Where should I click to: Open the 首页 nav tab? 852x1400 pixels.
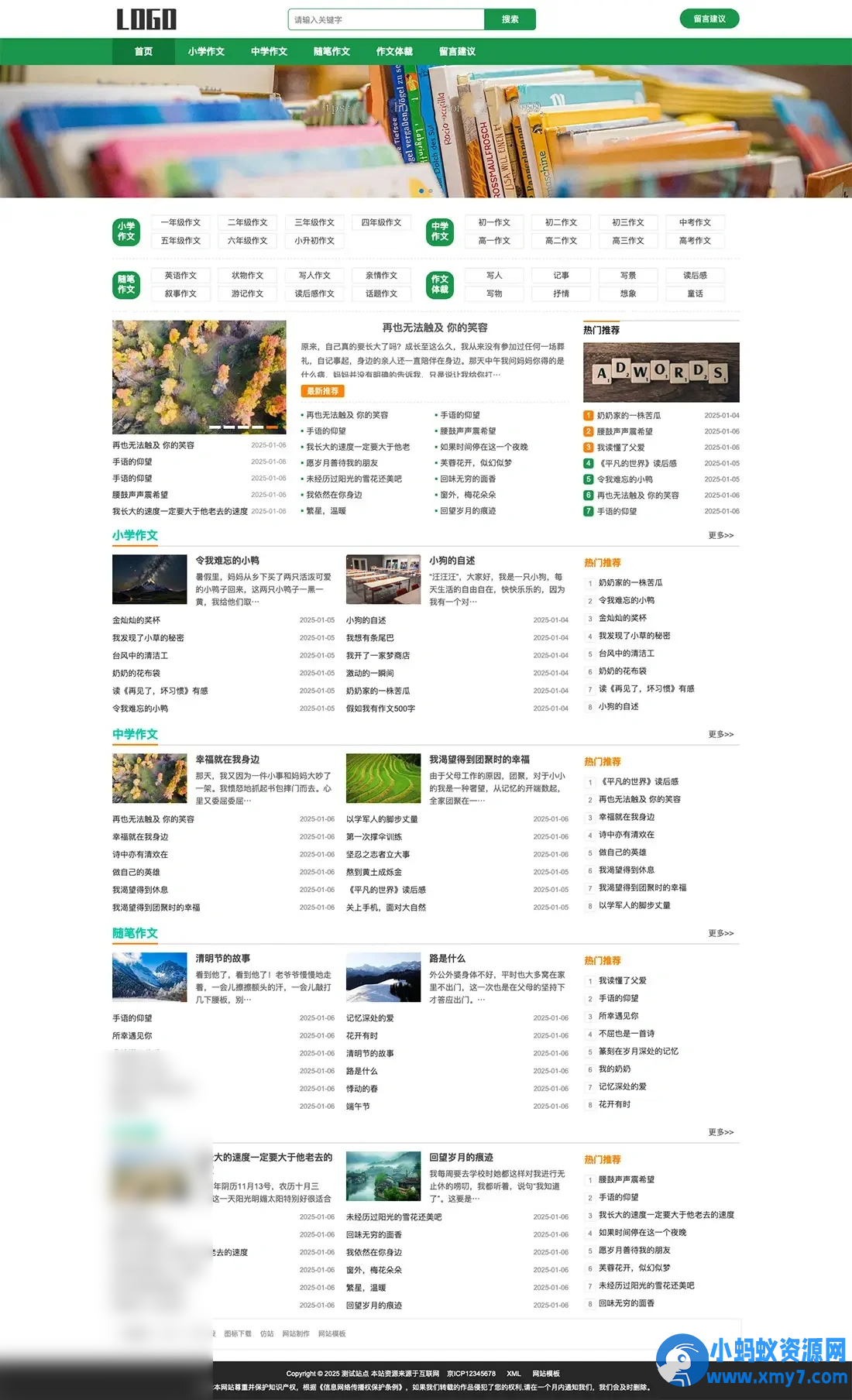tap(143, 52)
